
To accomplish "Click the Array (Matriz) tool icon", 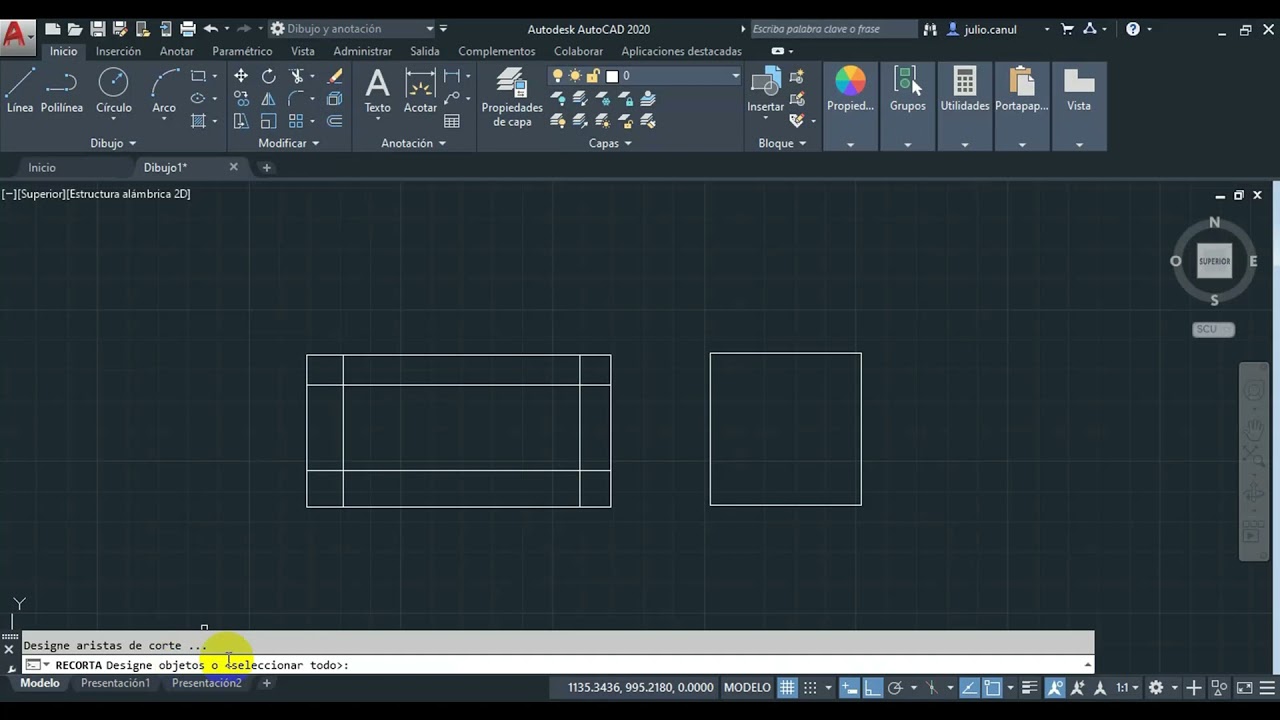I will (296, 121).
